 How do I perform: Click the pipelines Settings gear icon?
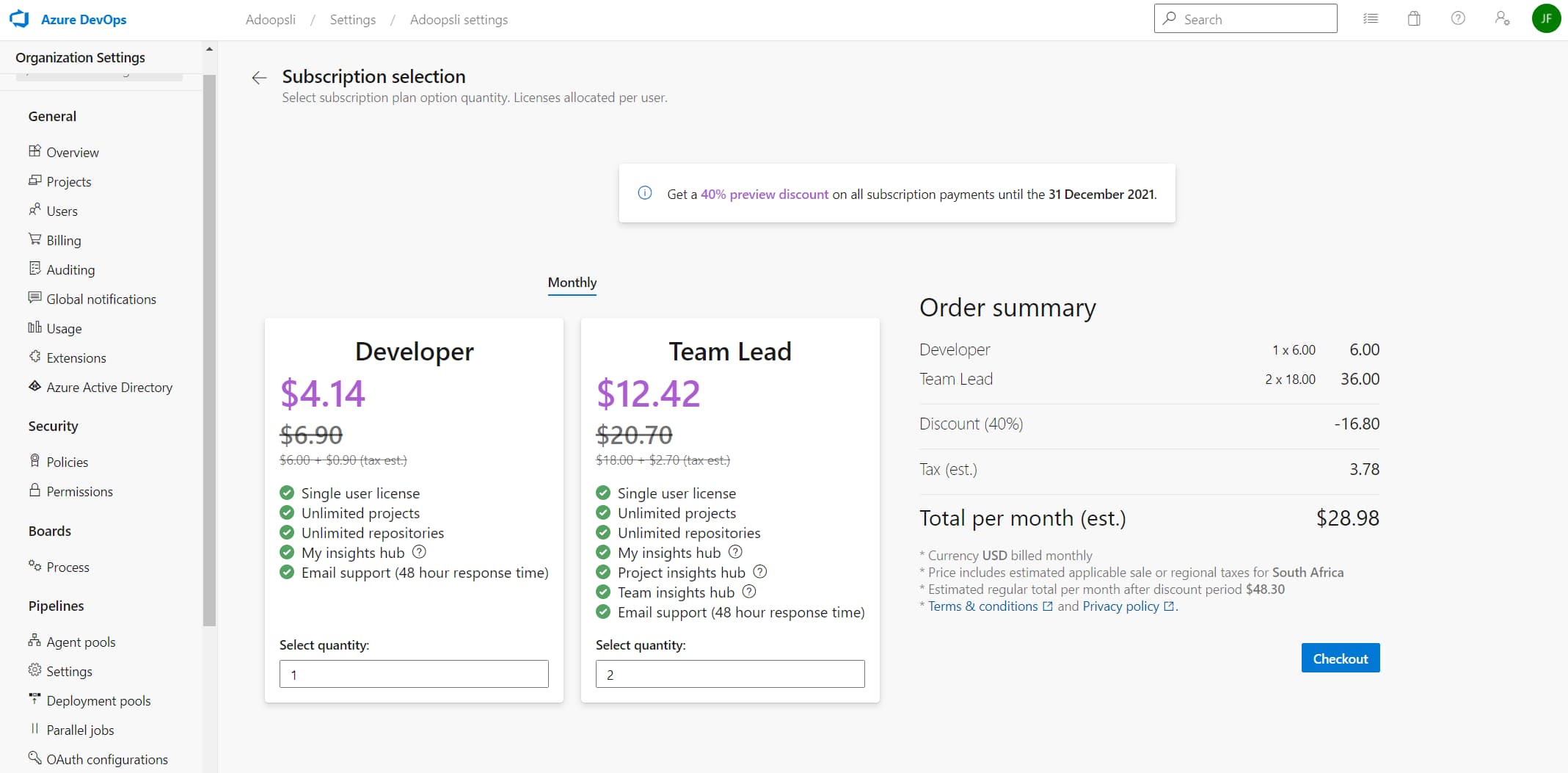pyautogui.click(x=34, y=670)
